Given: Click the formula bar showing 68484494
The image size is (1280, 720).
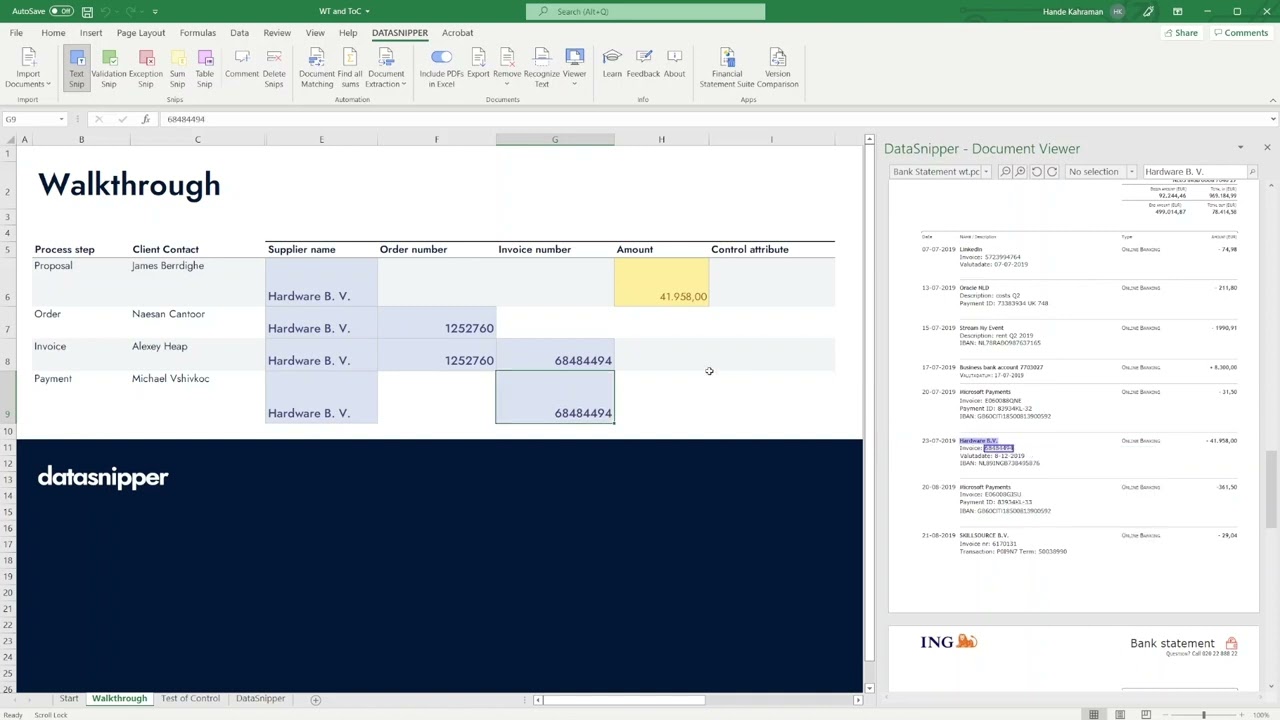Looking at the screenshot, I should (715, 119).
